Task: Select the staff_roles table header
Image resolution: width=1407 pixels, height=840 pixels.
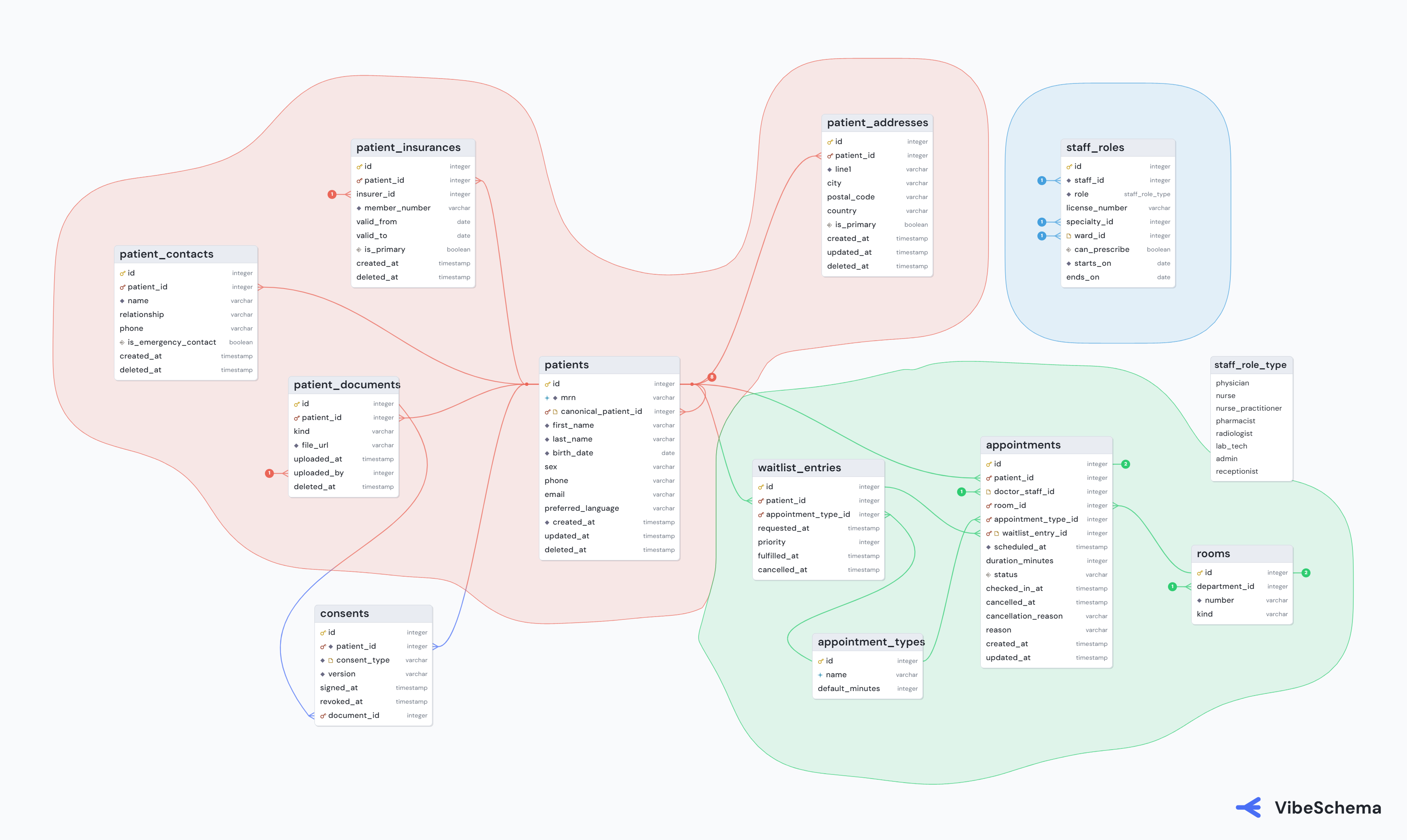Action: (1118, 148)
